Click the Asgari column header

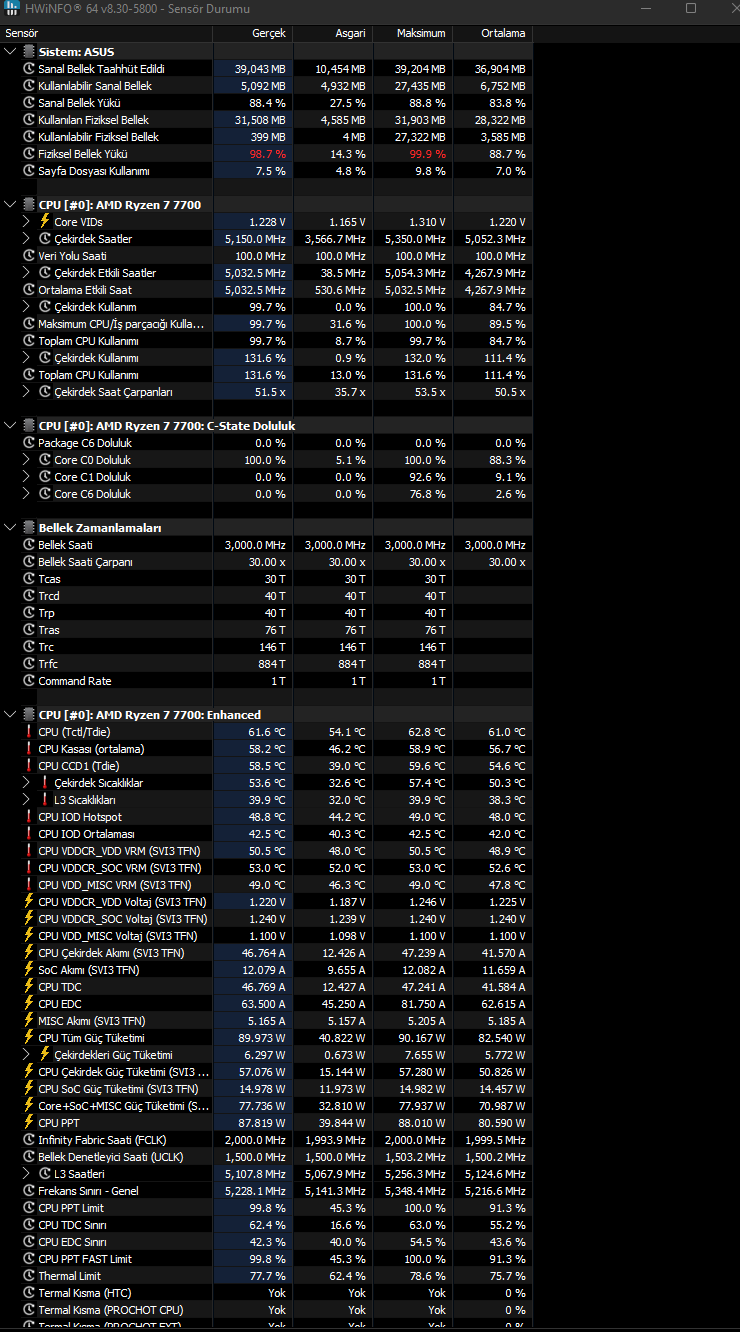[x=332, y=33]
